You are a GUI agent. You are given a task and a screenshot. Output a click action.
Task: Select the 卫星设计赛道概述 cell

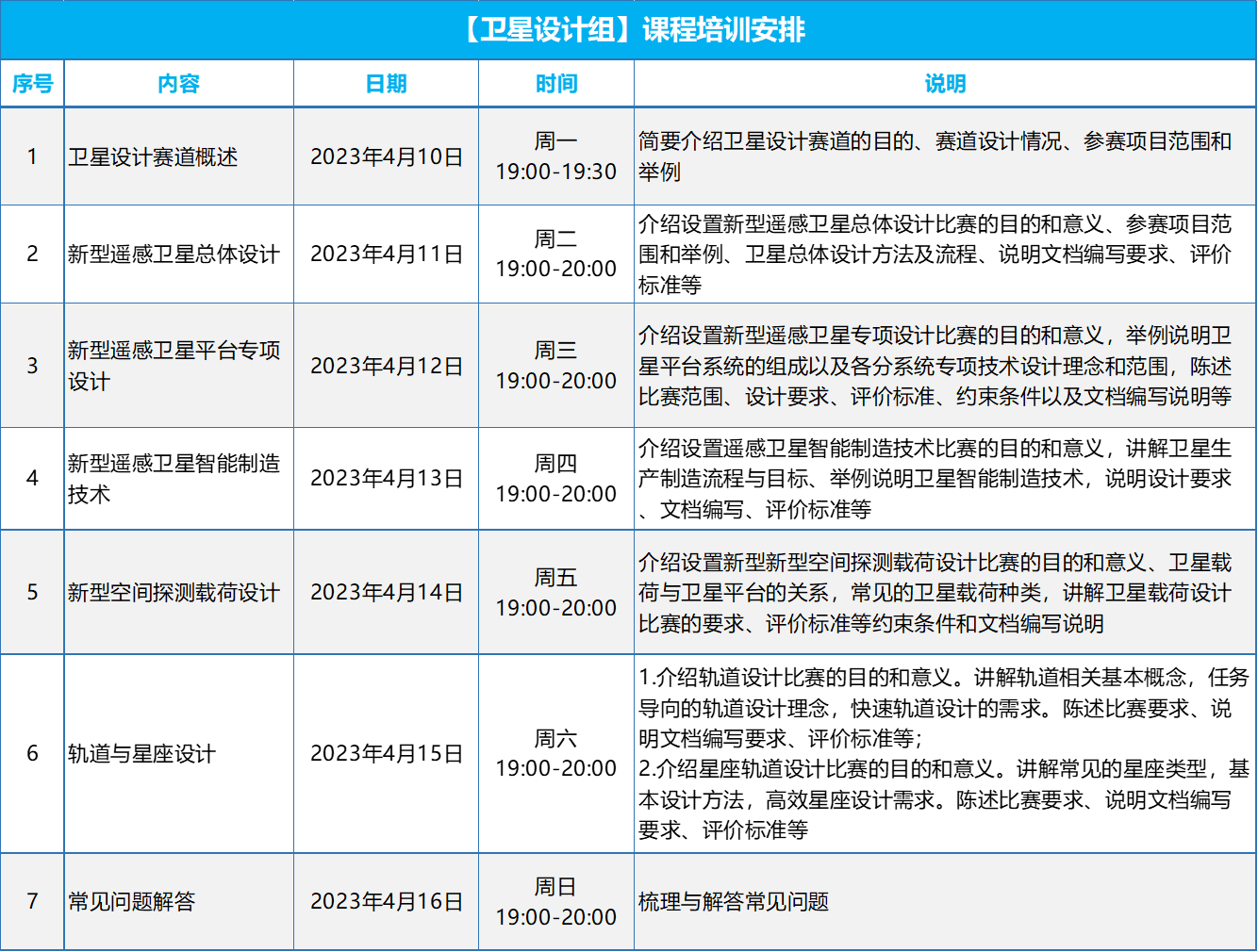pyautogui.click(x=153, y=157)
